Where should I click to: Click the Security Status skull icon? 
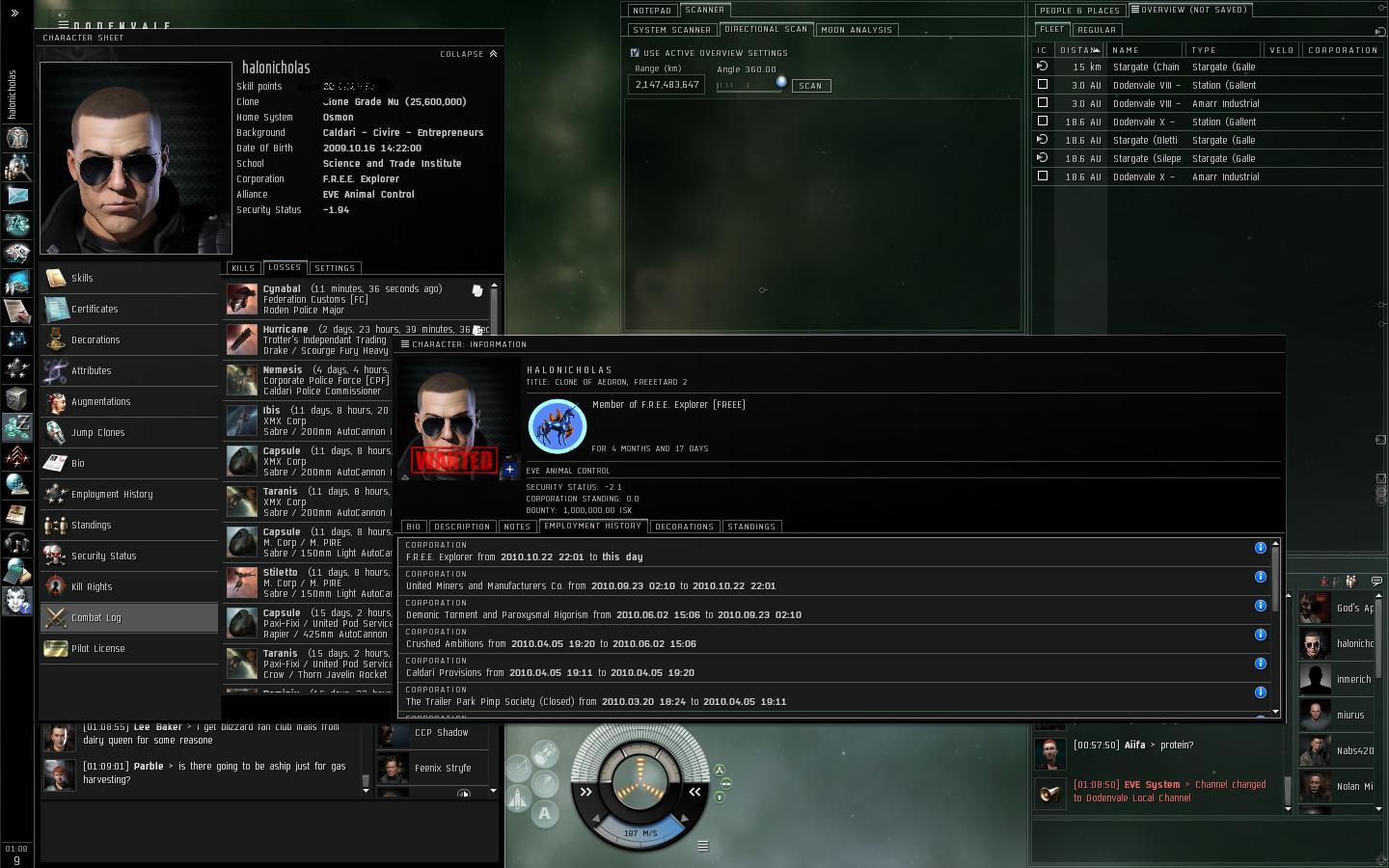(56, 556)
